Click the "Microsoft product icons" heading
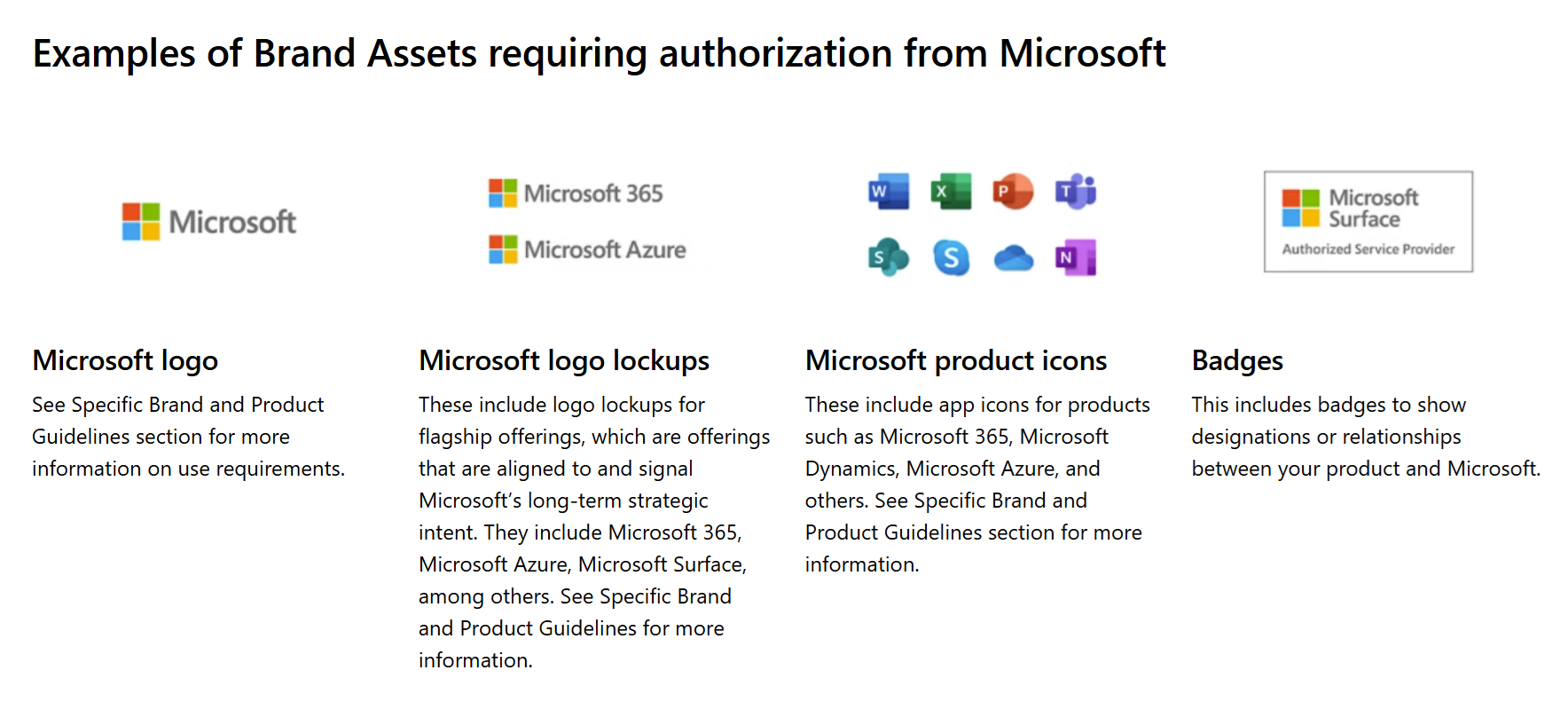Viewport: 1568px width, 702px height. (956, 360)
